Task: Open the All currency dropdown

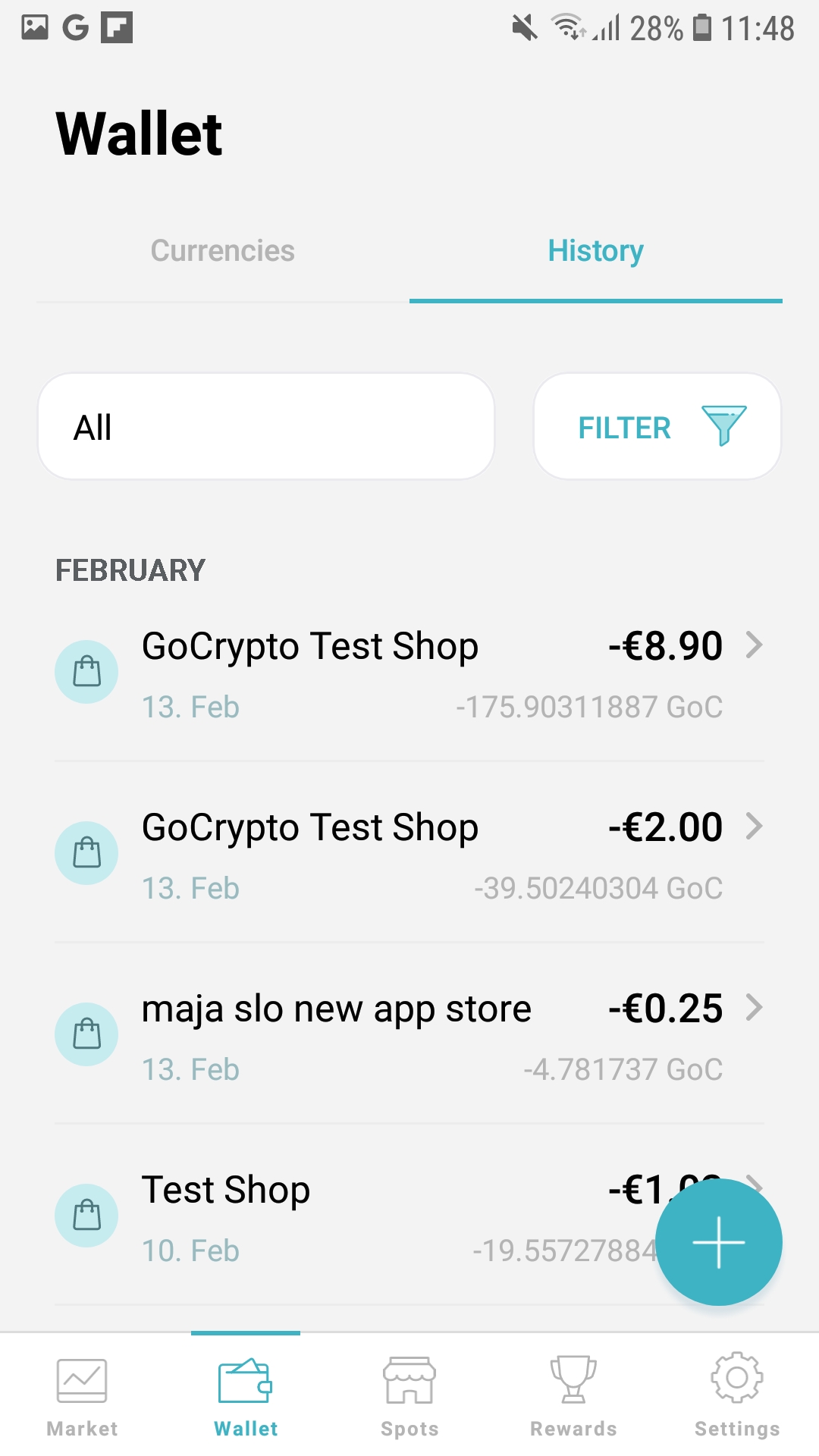Action: click(x=266, y=427)
